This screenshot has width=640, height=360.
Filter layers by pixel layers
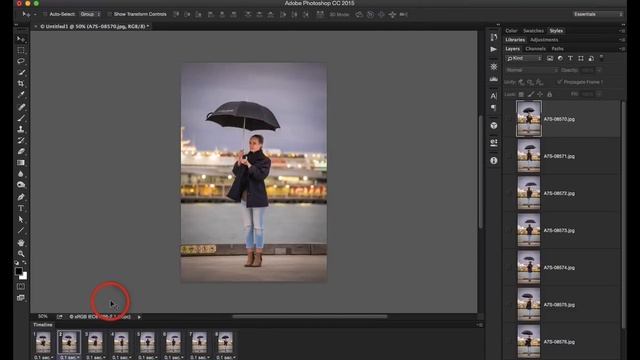click(550, 58)
